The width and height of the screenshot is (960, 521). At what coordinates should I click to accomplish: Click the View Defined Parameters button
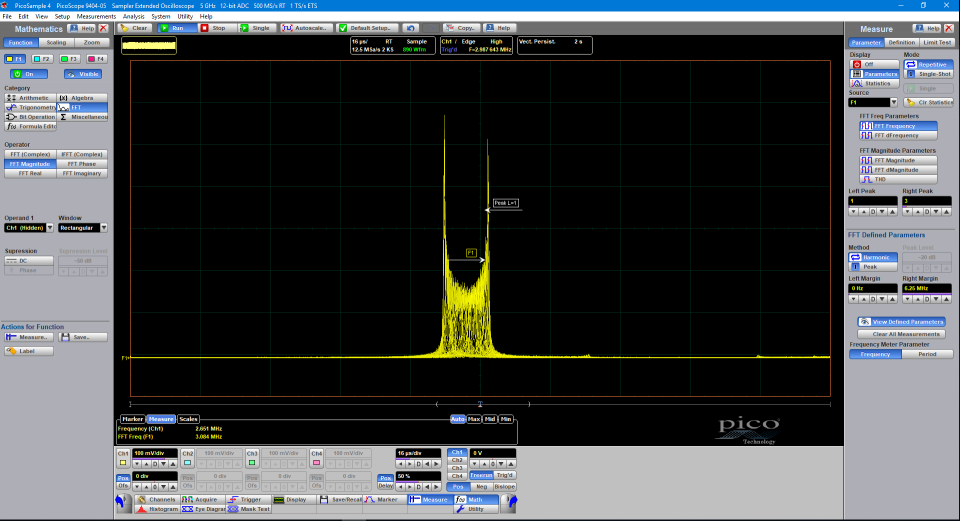click(900, 321)
